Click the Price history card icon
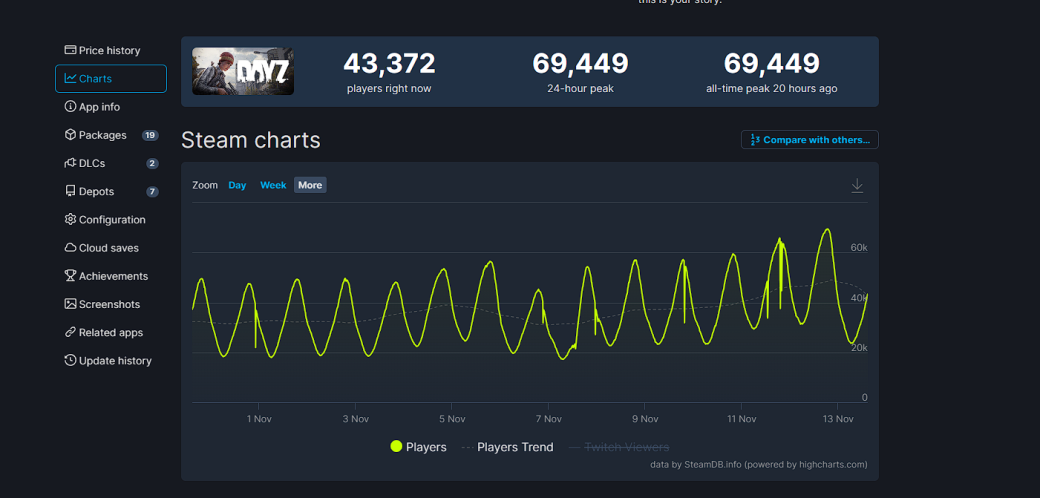 [x=70, y=50]
